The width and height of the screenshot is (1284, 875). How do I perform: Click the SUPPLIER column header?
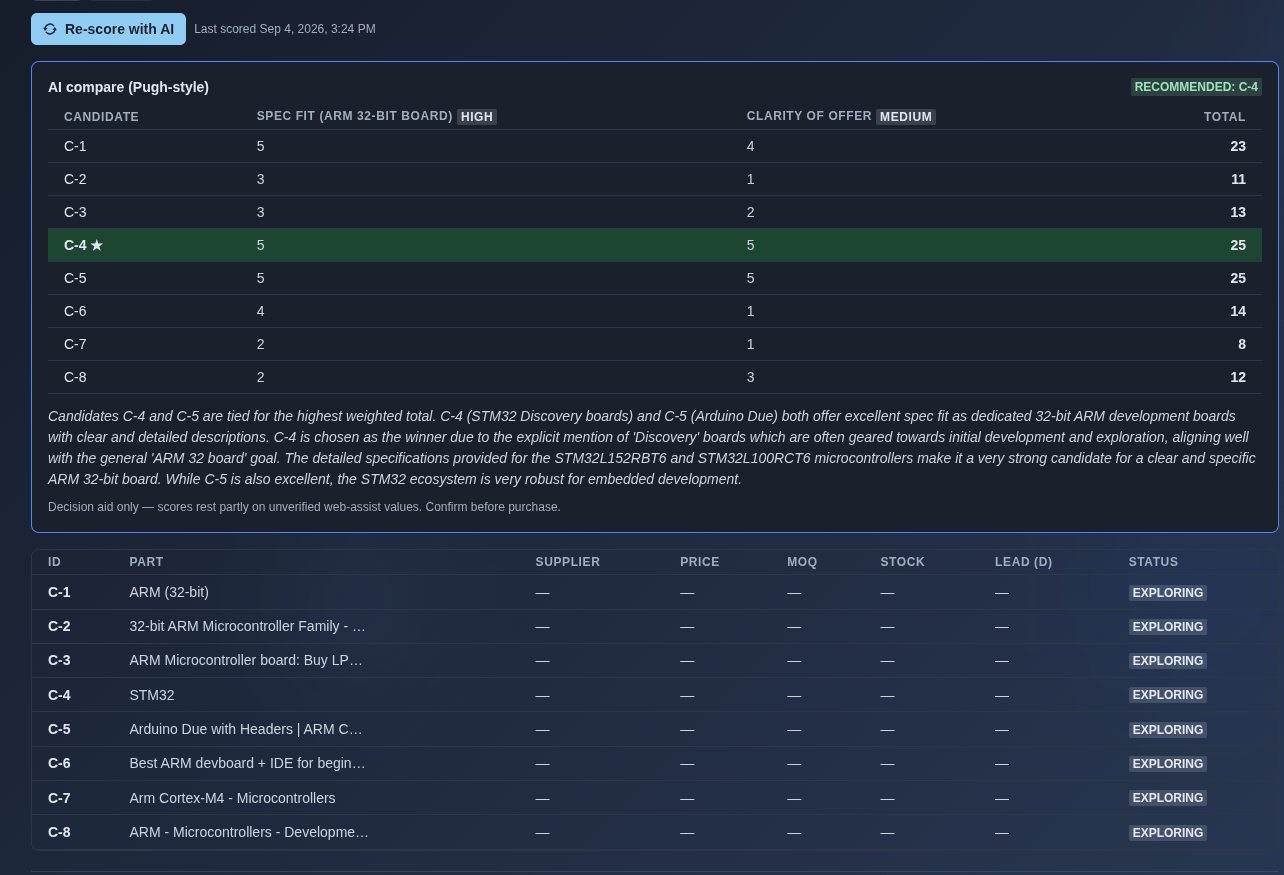click(568, 562)
